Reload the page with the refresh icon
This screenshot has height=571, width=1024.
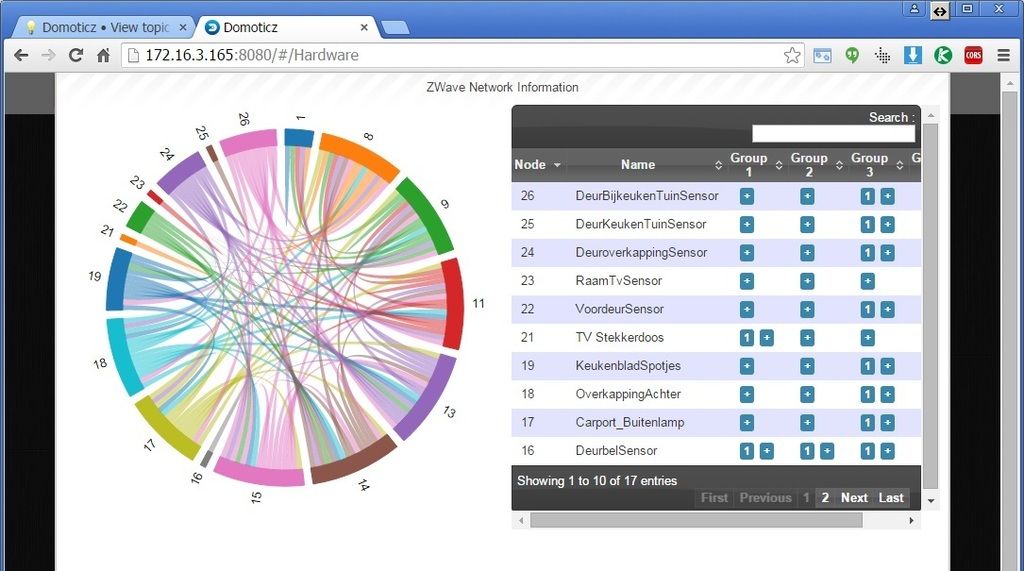click(76, 56)
